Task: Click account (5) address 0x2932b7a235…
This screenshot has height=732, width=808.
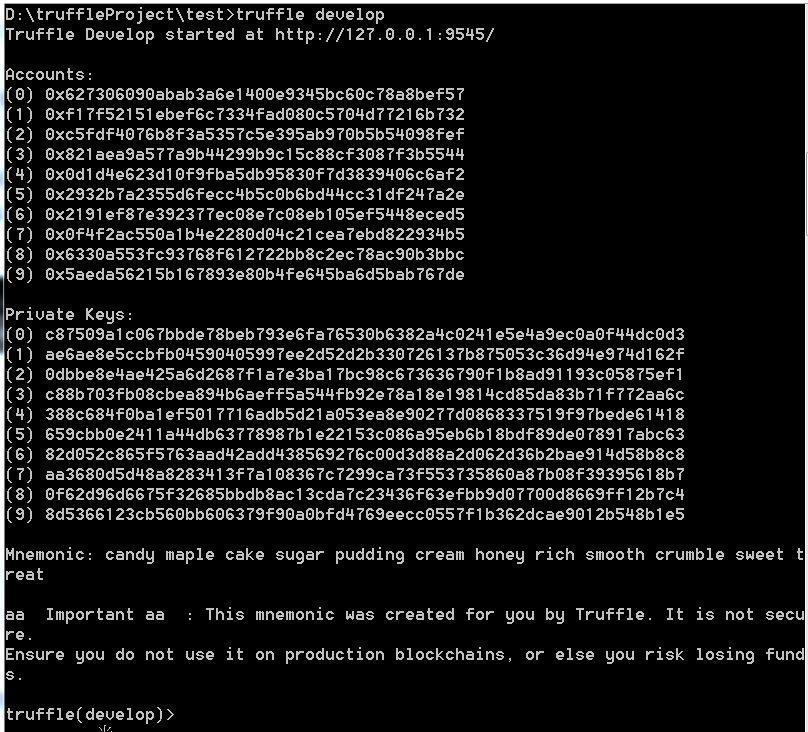Action: tap(255, 195)
